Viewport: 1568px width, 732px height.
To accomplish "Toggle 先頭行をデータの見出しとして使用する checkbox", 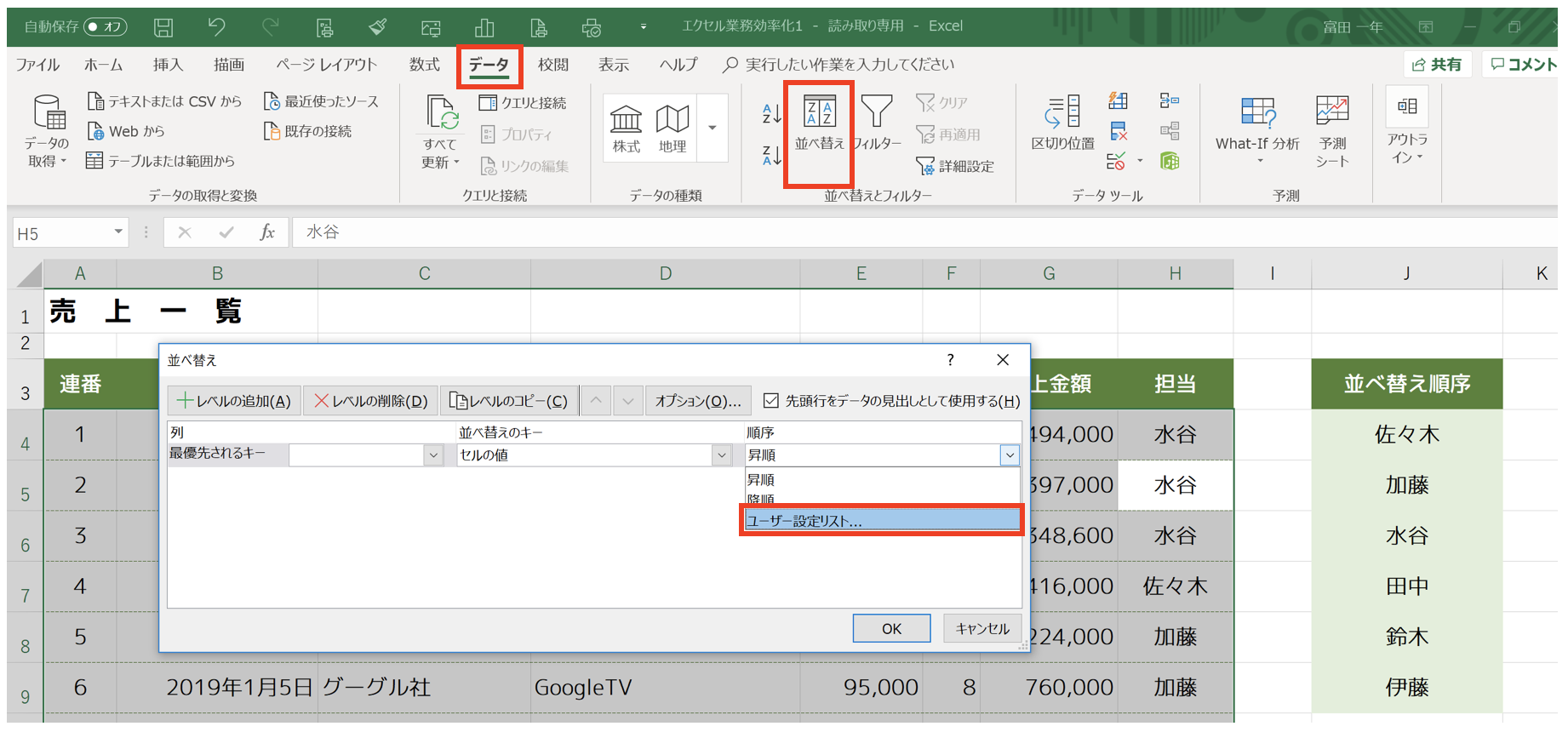I will [771, 400].
